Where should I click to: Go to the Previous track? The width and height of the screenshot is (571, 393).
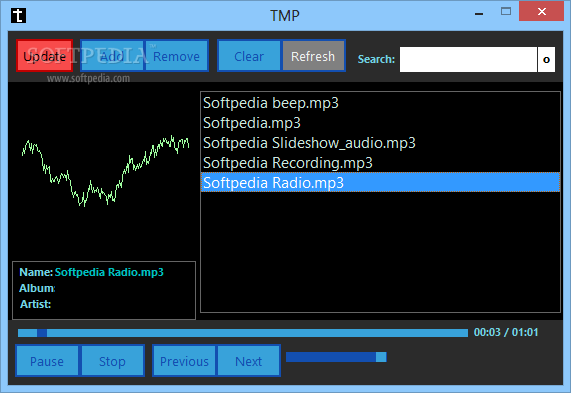[184, 361]
